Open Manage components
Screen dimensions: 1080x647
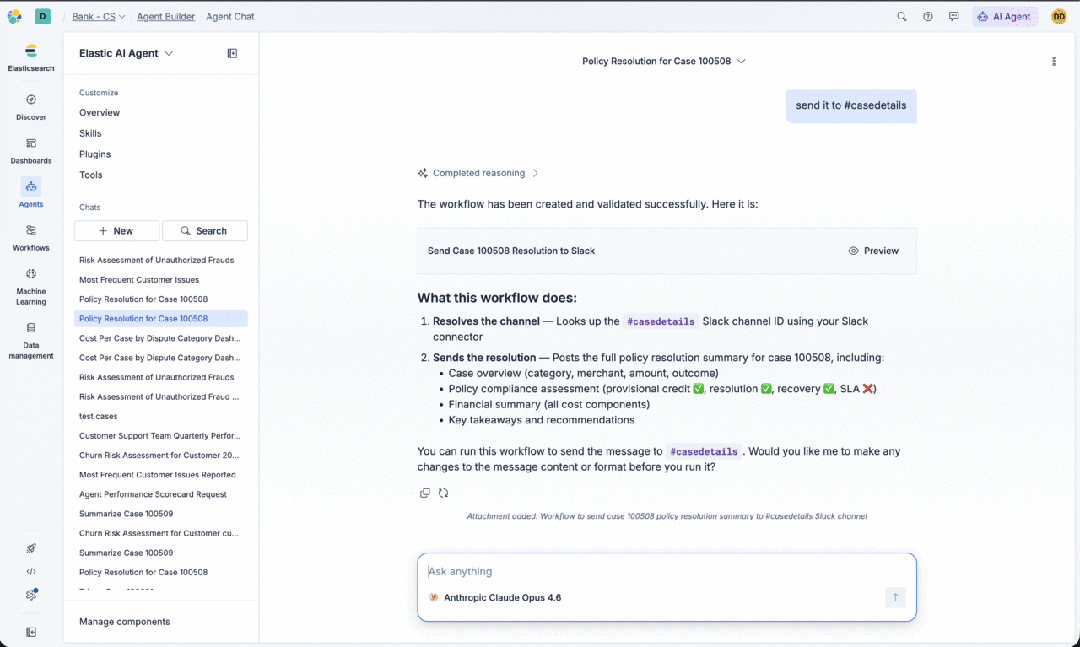tap(125, 622)
